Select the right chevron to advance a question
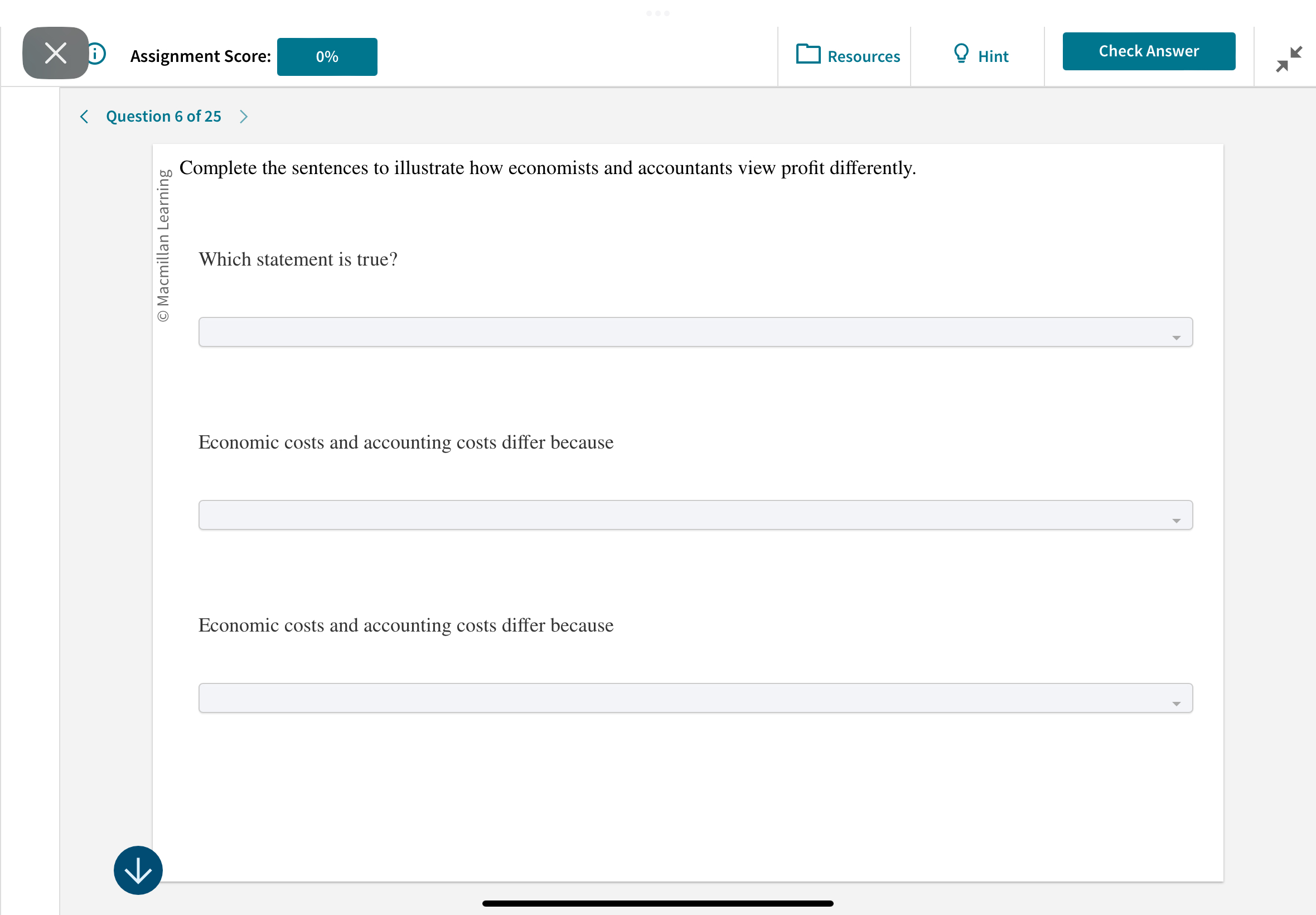The image size is (1316, 915). point(244,117)
